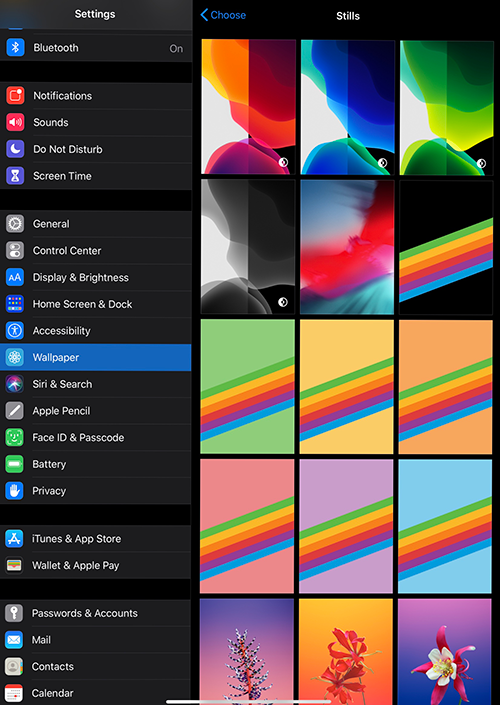This screenshot has width=500, height=705.
Task: Choose the orange-red wave wallpaper
Action: (x=248, y=107)
